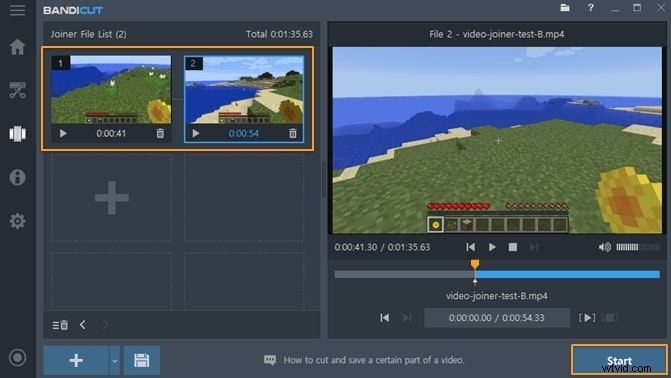671x378 pixels.
Task: Click the gray segment of the timeline
Action: (x=404, y=274)
